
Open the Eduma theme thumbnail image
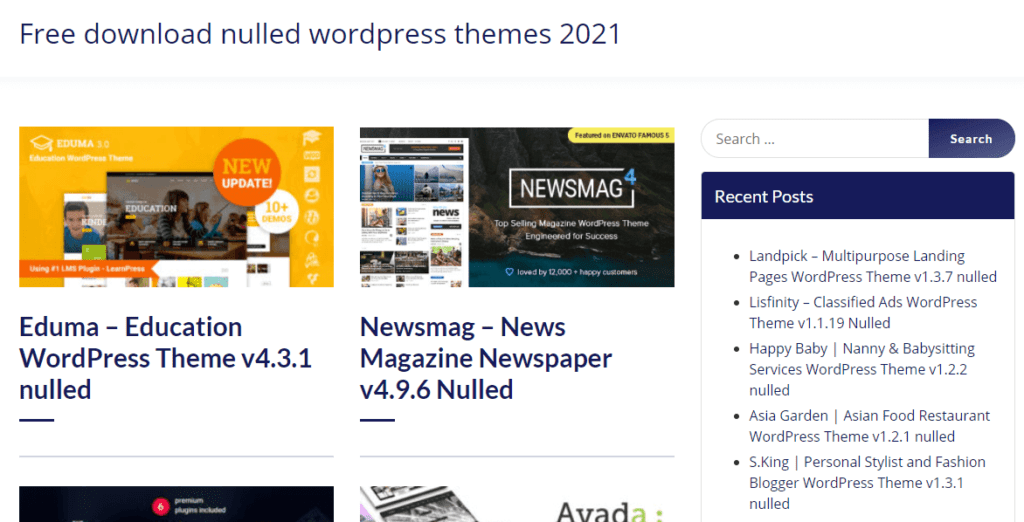point(176,207)
